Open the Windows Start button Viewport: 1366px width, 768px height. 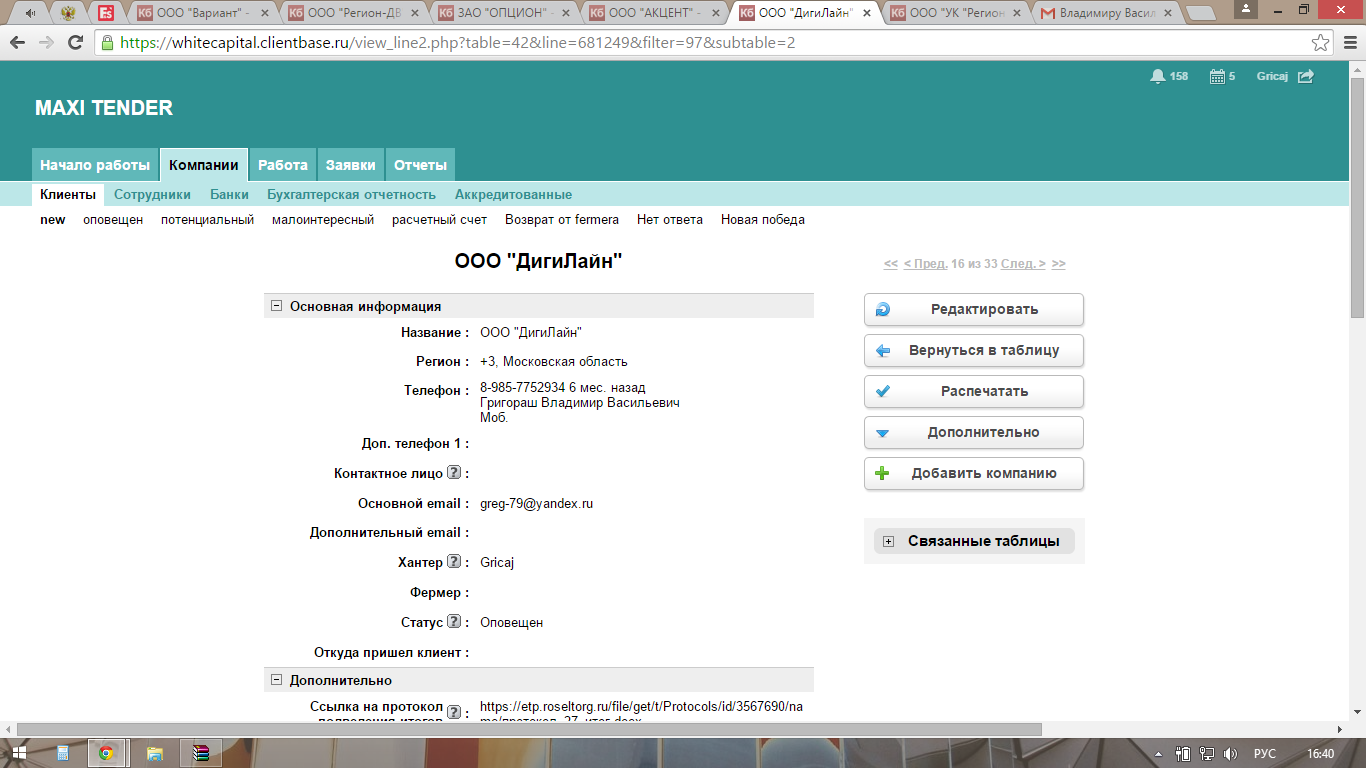(x=20, y=753)
